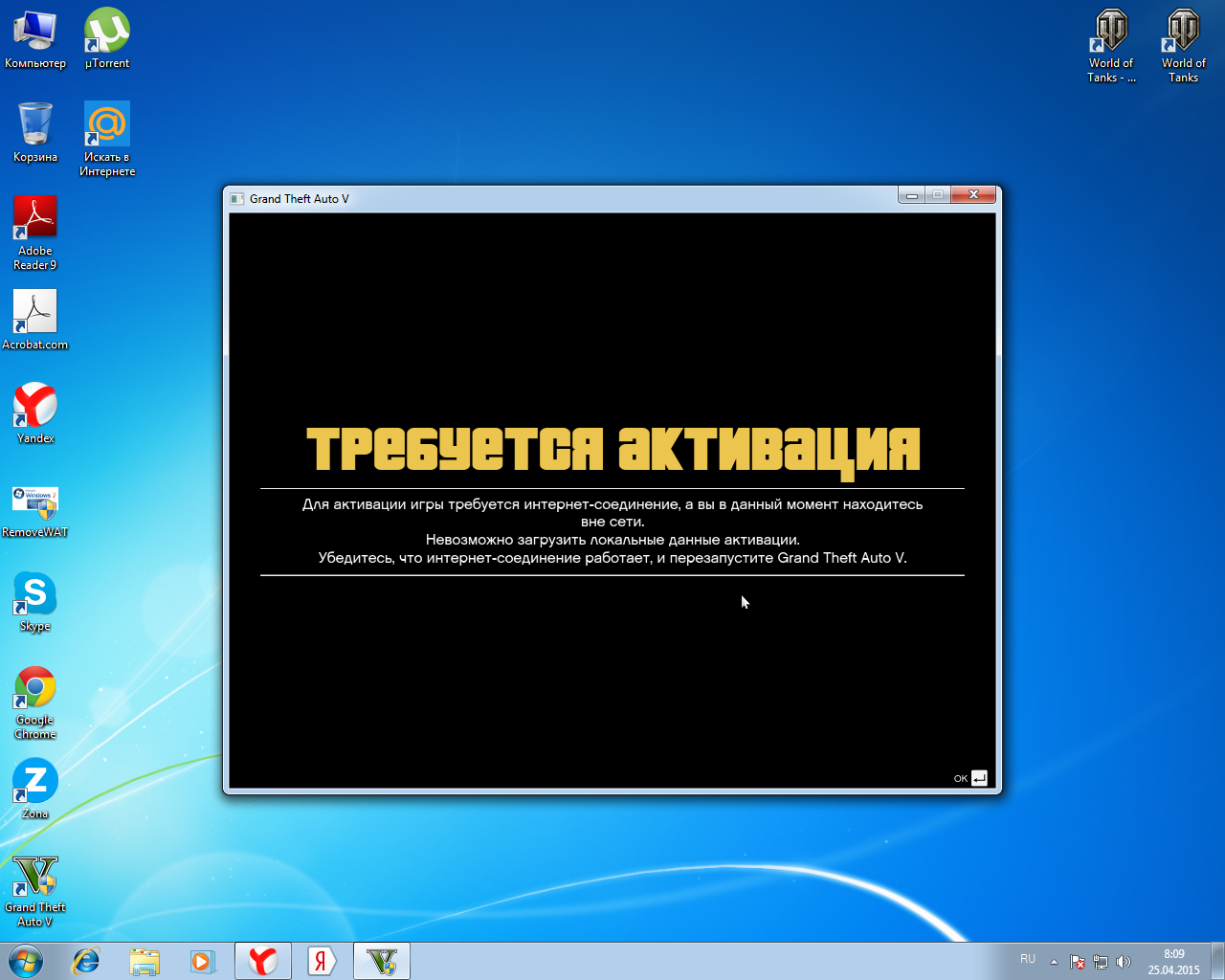Select the Grand Theft Auto V desktop shortcut
The height and width of the screenshot is (980, 1225).
pyautogui.click(x=35, y=890)
